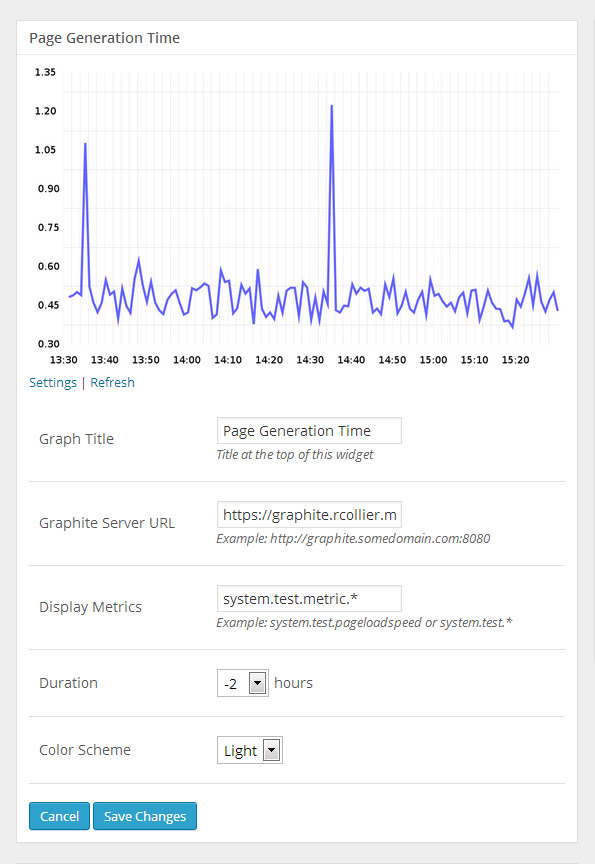Click the Graphite Server URL label

pyautogui.click(x=107, y=523)
